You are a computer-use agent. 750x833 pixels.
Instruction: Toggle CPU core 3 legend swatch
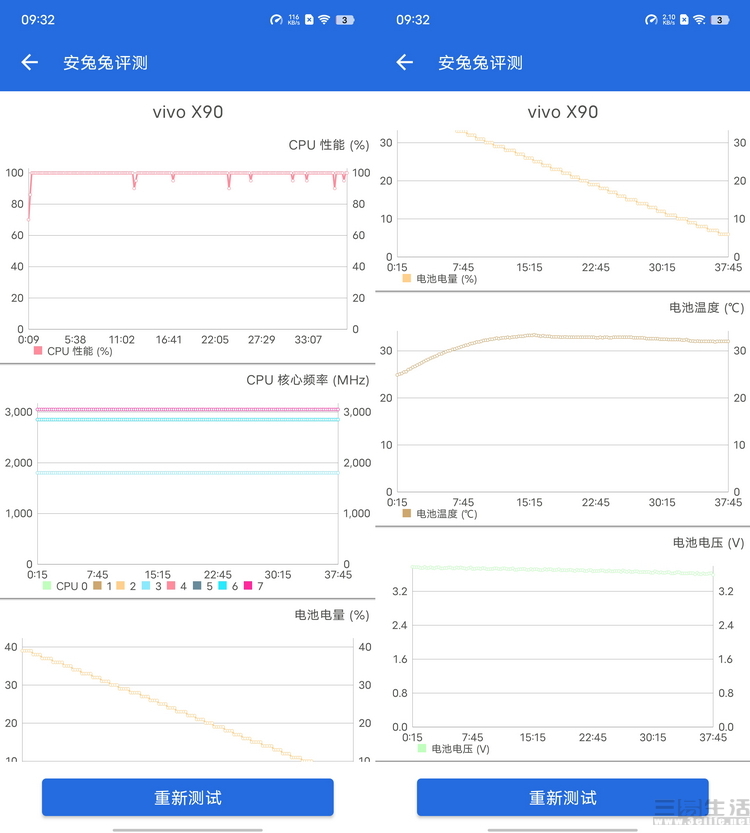tap(146, 585)
